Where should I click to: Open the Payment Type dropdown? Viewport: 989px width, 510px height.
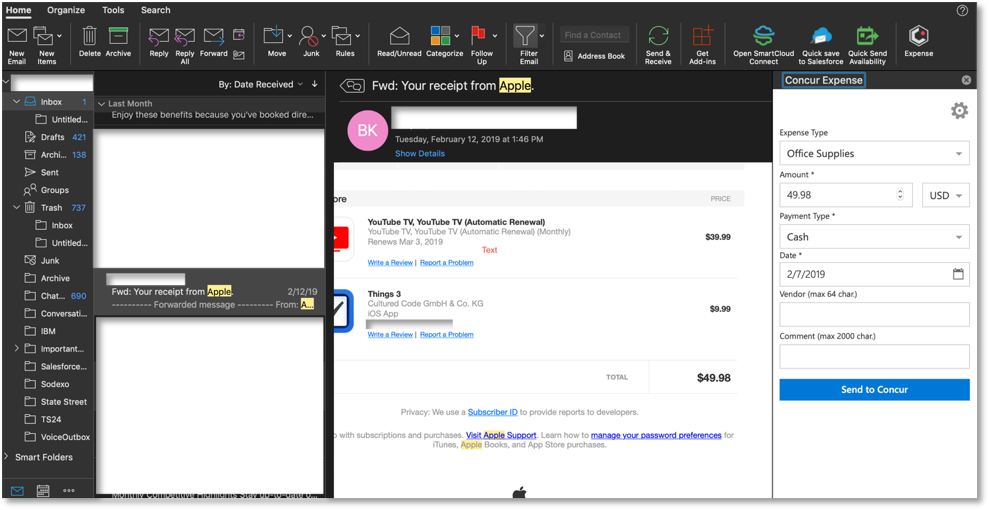tap(874, 237)
